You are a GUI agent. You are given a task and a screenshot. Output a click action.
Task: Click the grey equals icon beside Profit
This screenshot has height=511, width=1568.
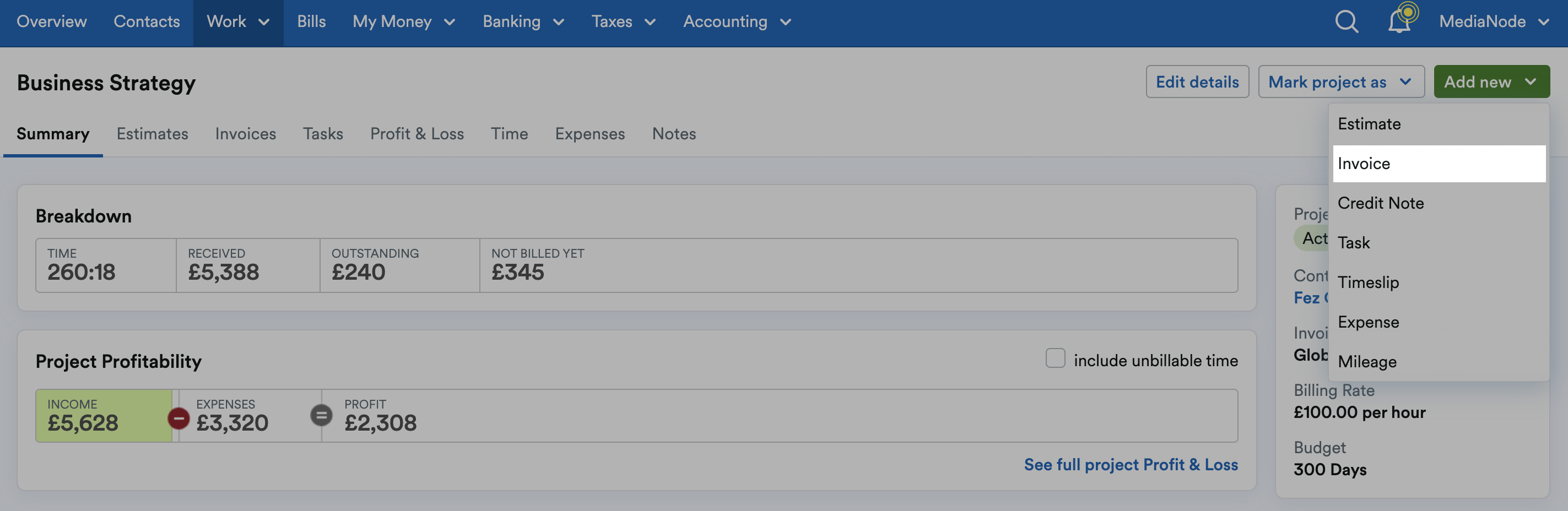(x=321, y=416)
